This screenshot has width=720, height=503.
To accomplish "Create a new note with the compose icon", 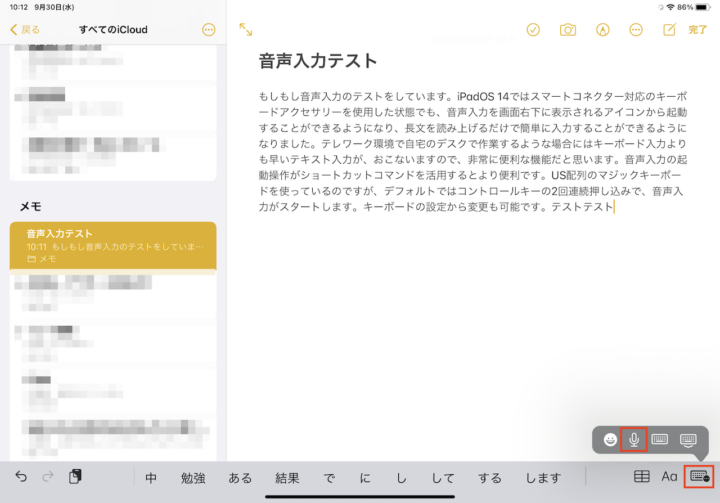I will 669,30.
